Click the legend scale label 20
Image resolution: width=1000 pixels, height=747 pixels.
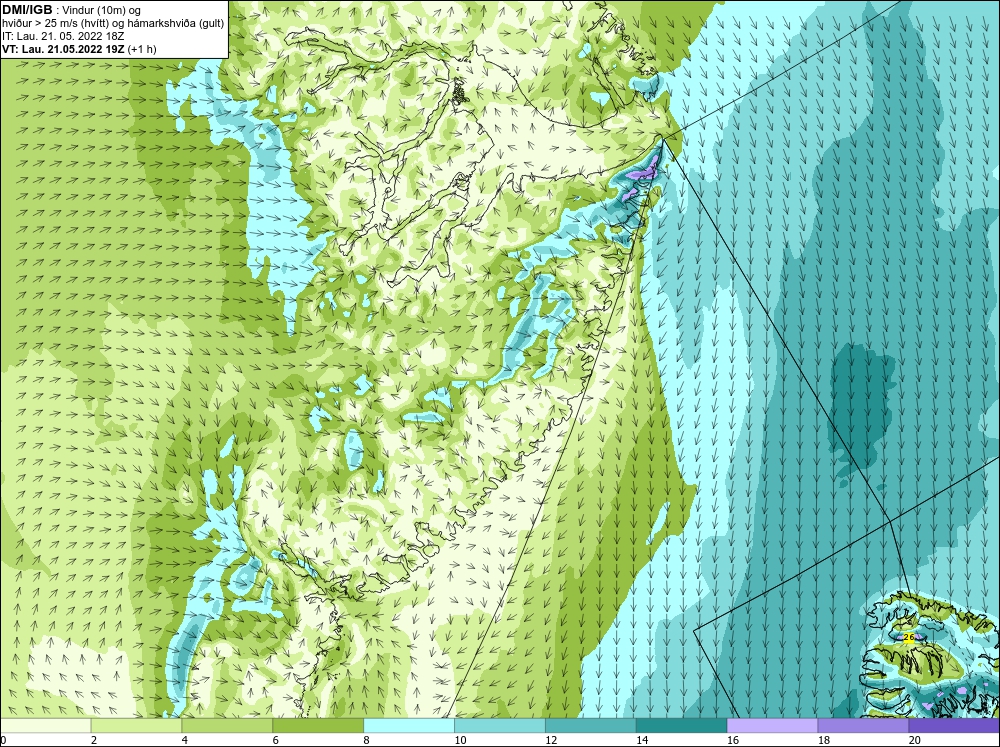(x=915, y=740)
